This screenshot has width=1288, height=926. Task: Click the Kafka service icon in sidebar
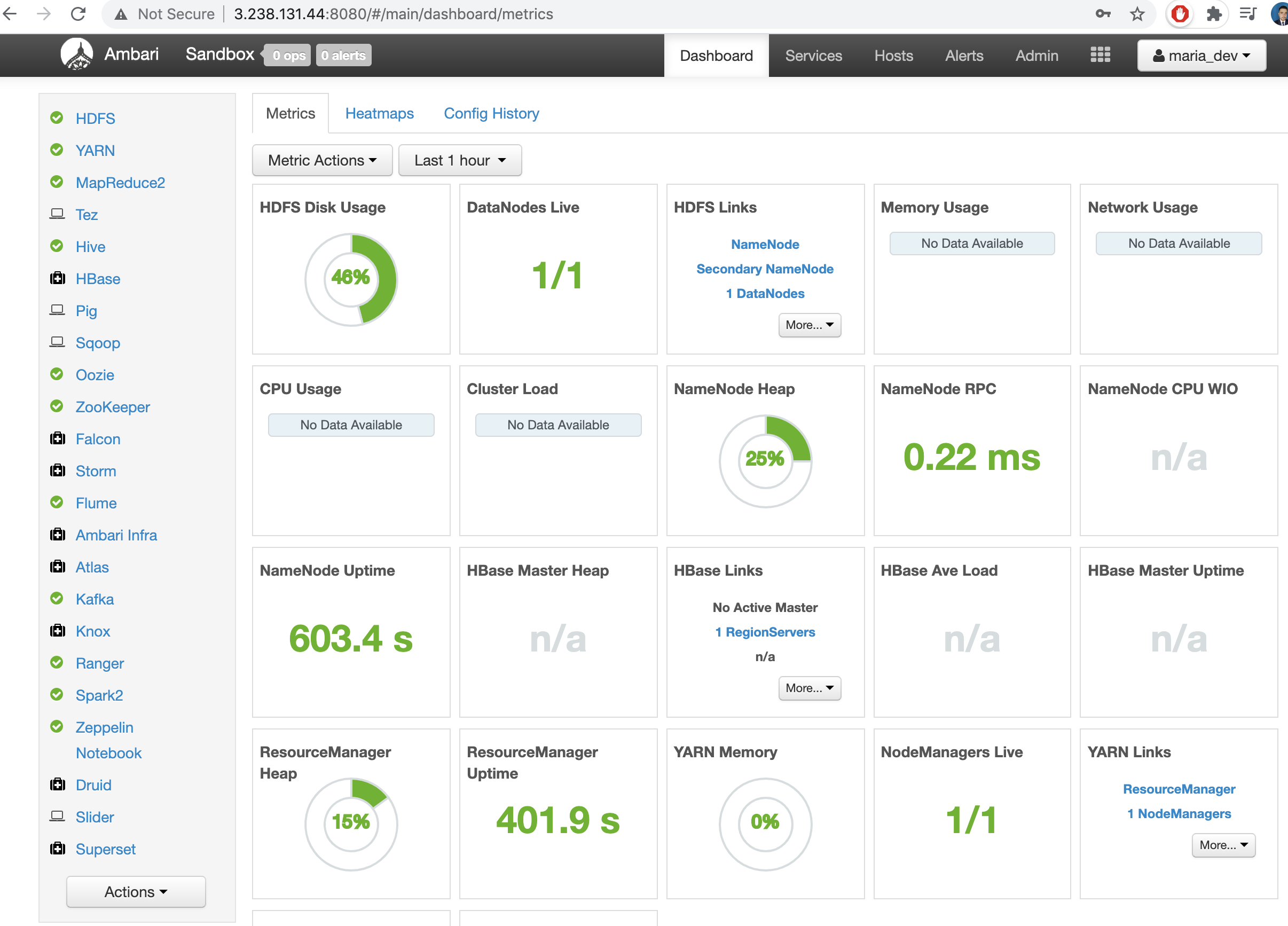[x=57, y=599]
